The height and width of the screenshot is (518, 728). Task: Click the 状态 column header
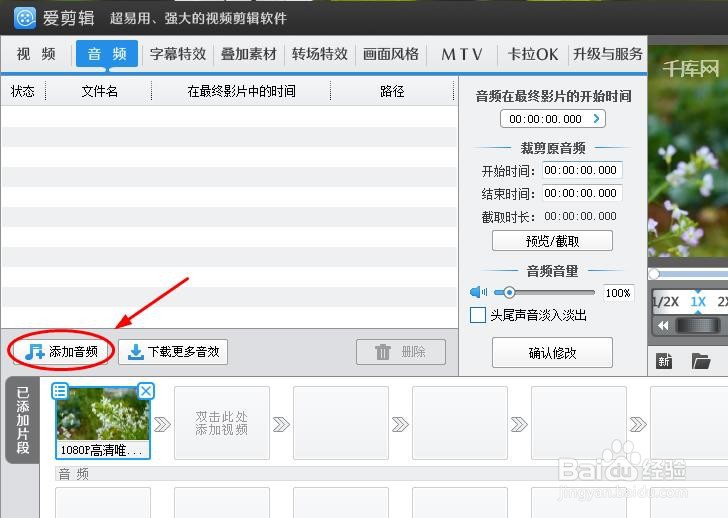(x=23, y=91)
